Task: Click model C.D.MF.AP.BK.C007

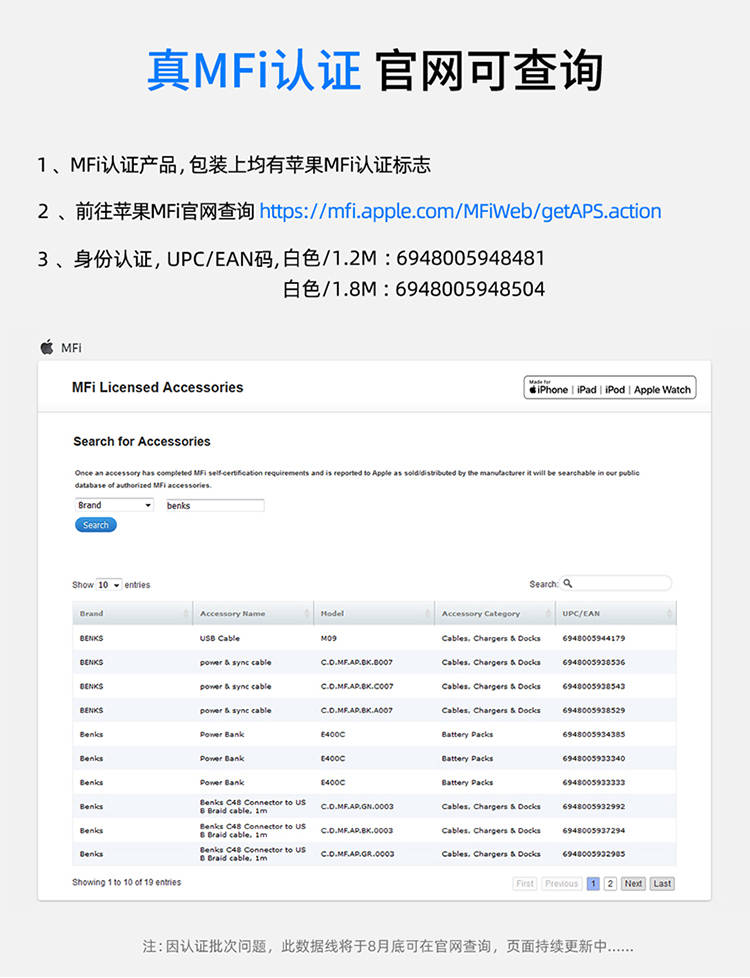Action: 357,686
